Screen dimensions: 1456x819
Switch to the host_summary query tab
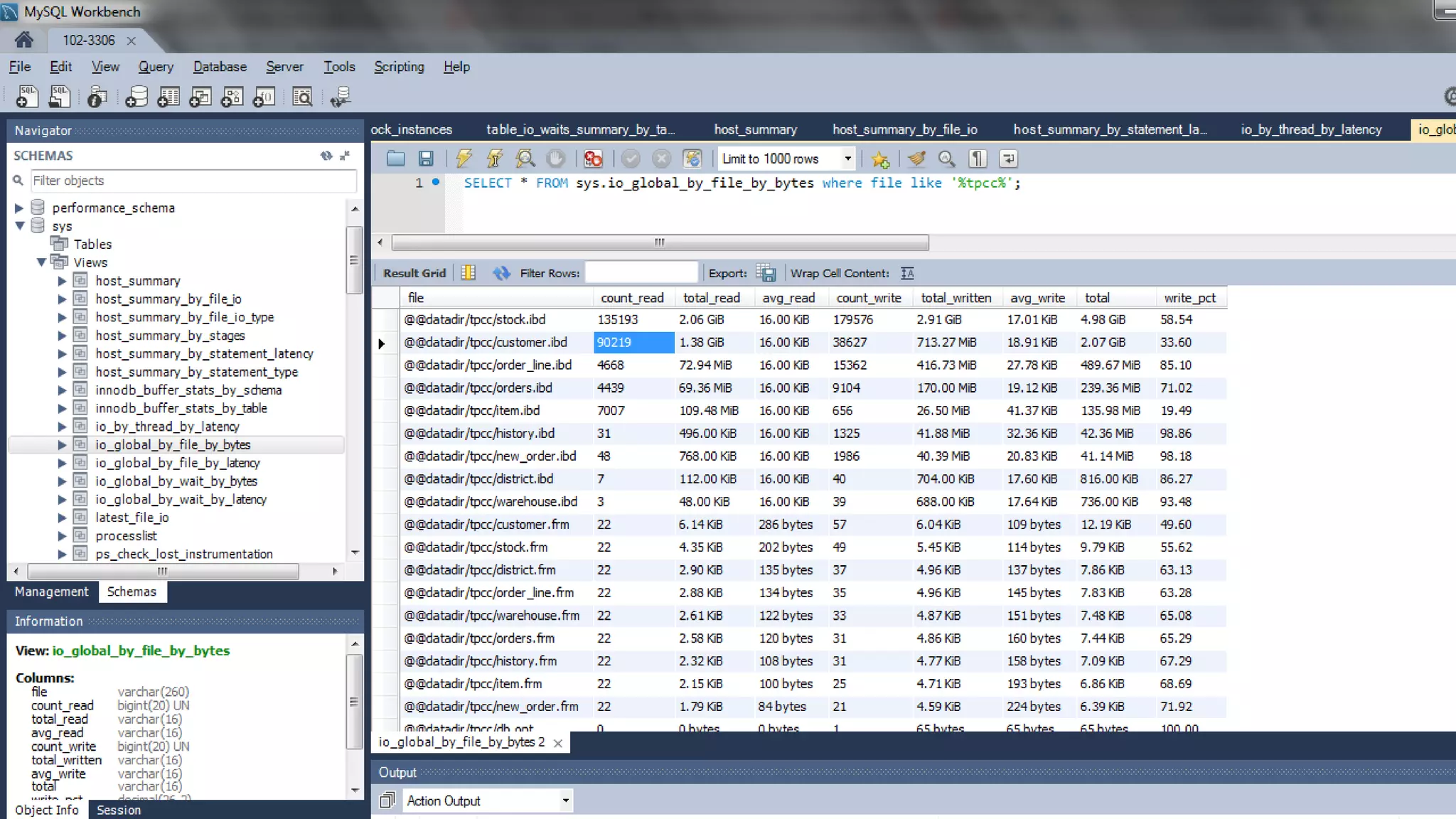[755, 129]
